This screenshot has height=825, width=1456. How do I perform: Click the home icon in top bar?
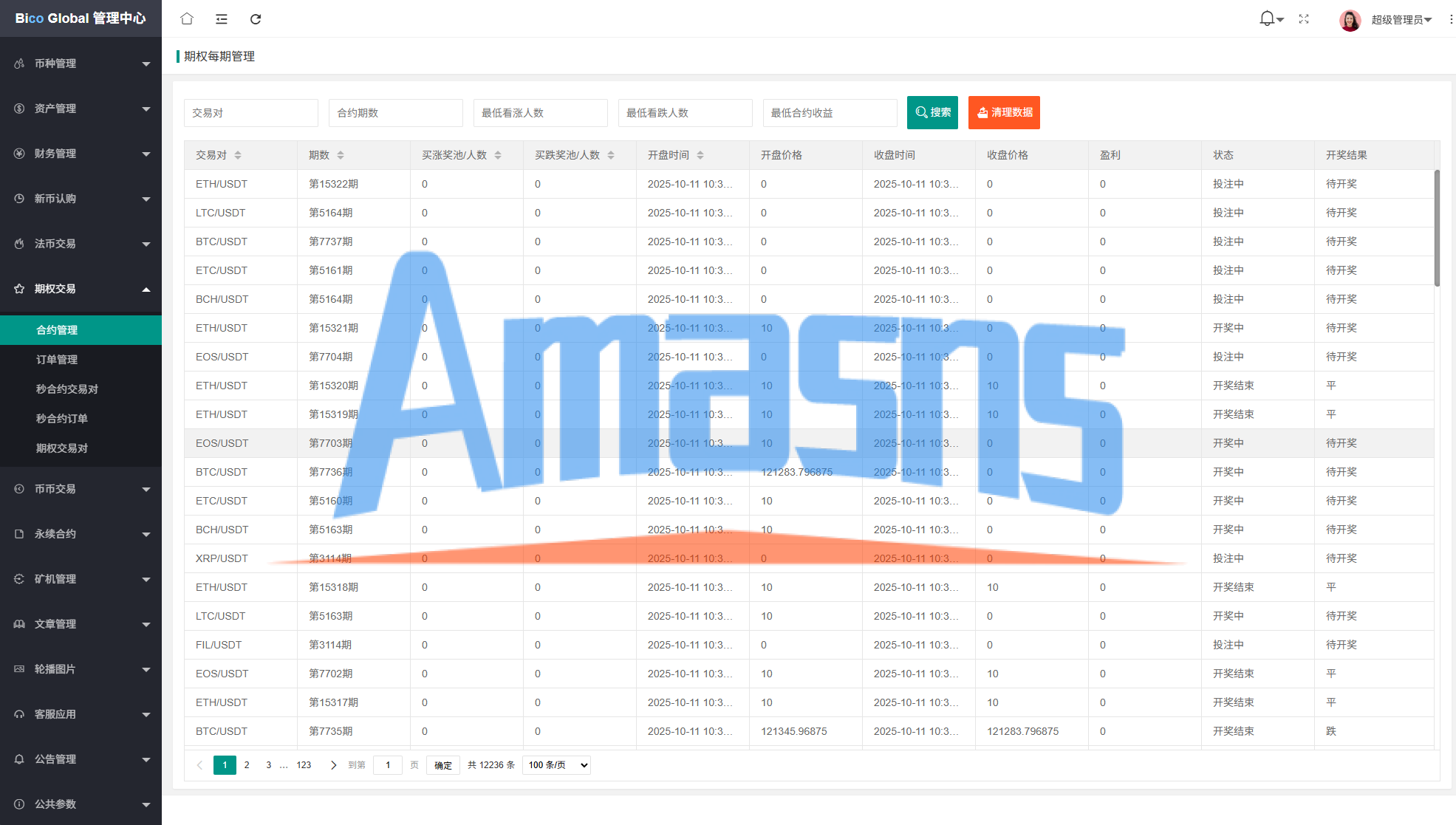pos(187,19)
